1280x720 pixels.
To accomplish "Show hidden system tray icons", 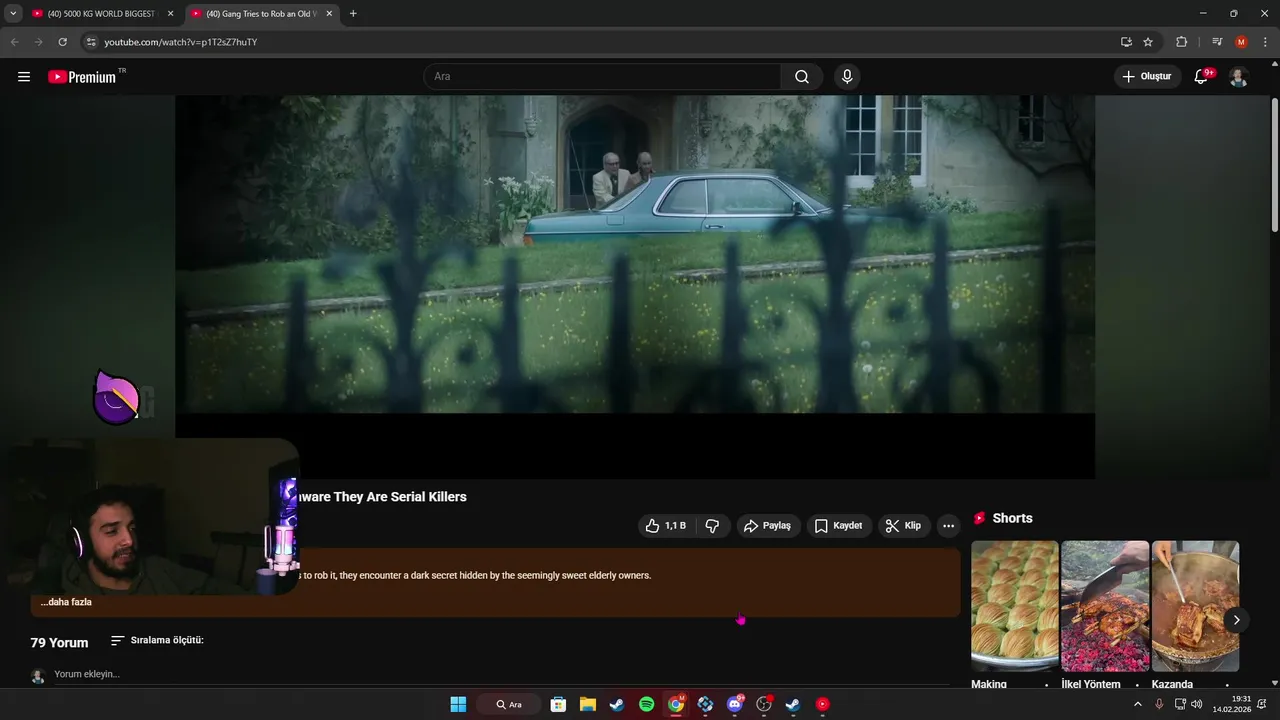I will [1137, 704].
